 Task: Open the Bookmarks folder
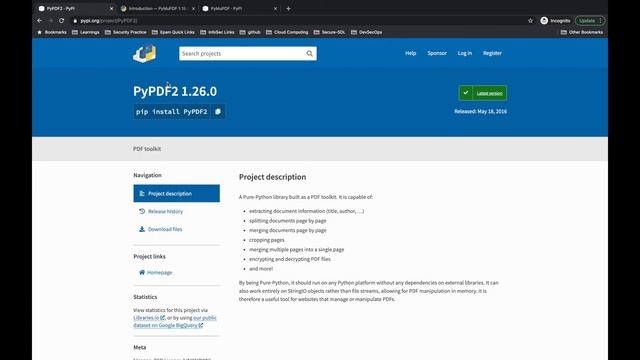click(x=52, y=32)
